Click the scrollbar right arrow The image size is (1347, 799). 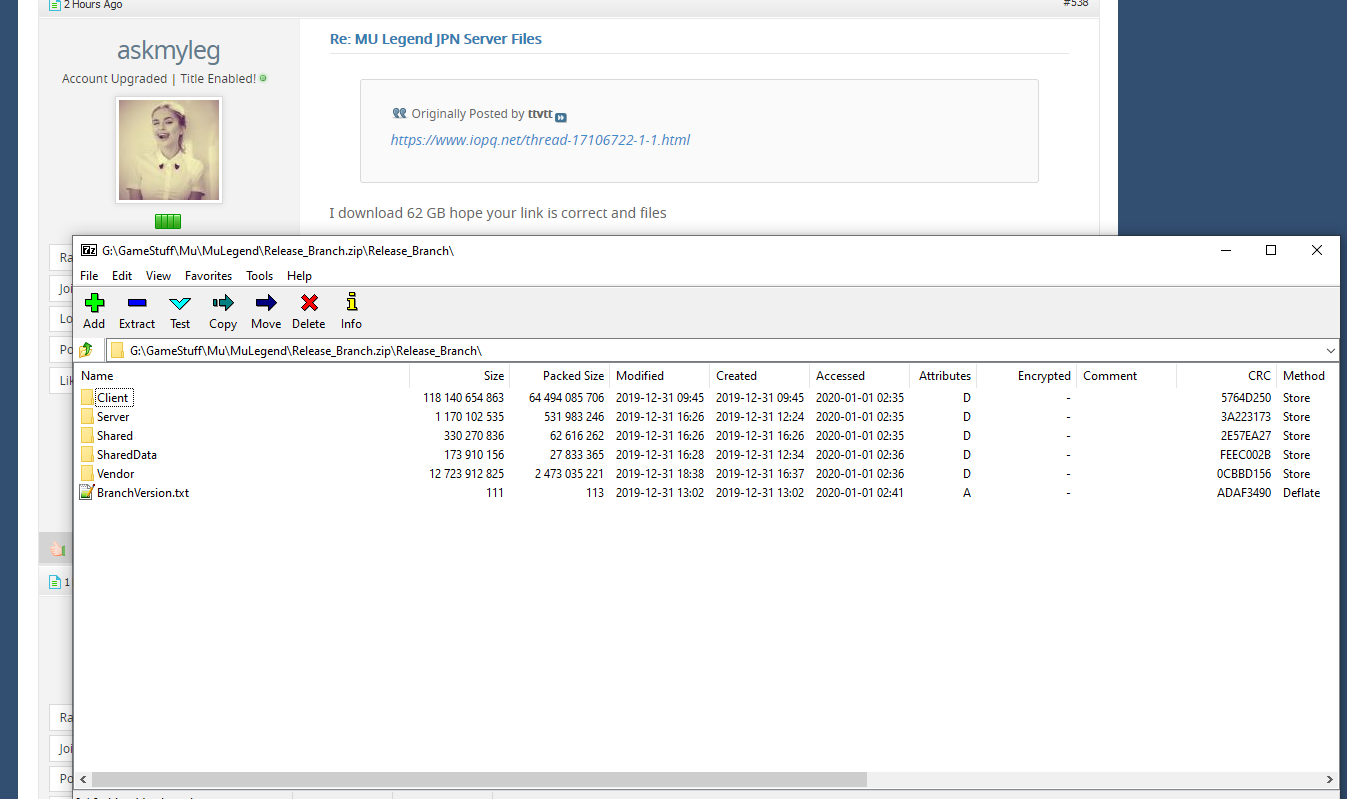1330,779
